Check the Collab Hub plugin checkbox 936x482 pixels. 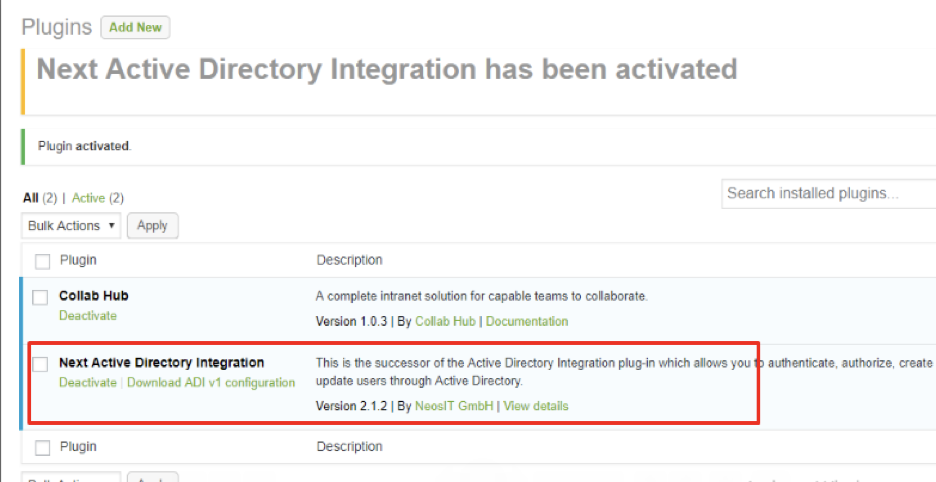pyautogui.click(x=40, y=297)
